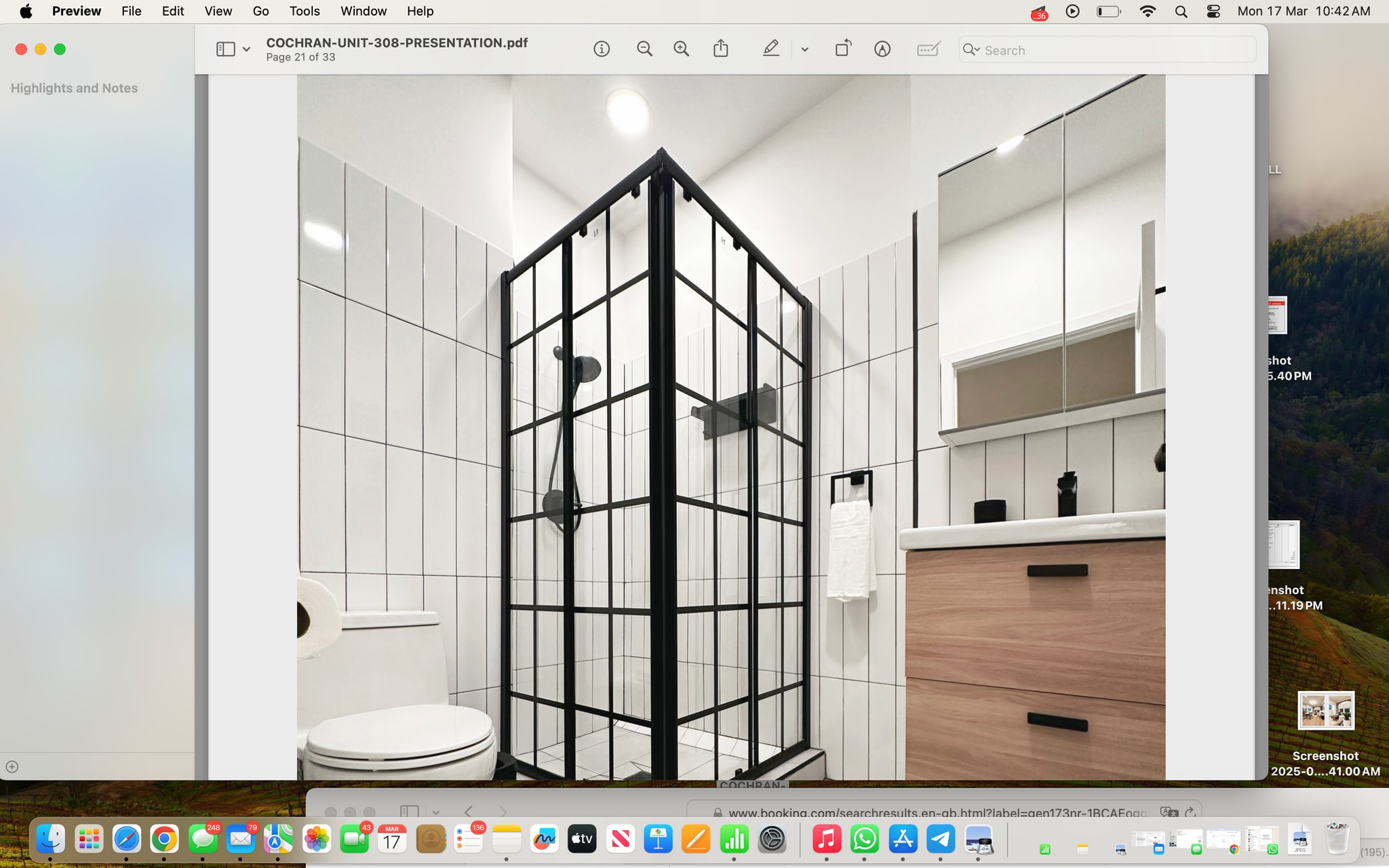
Task: Click the Search text field
Action: click(1112, 50)
